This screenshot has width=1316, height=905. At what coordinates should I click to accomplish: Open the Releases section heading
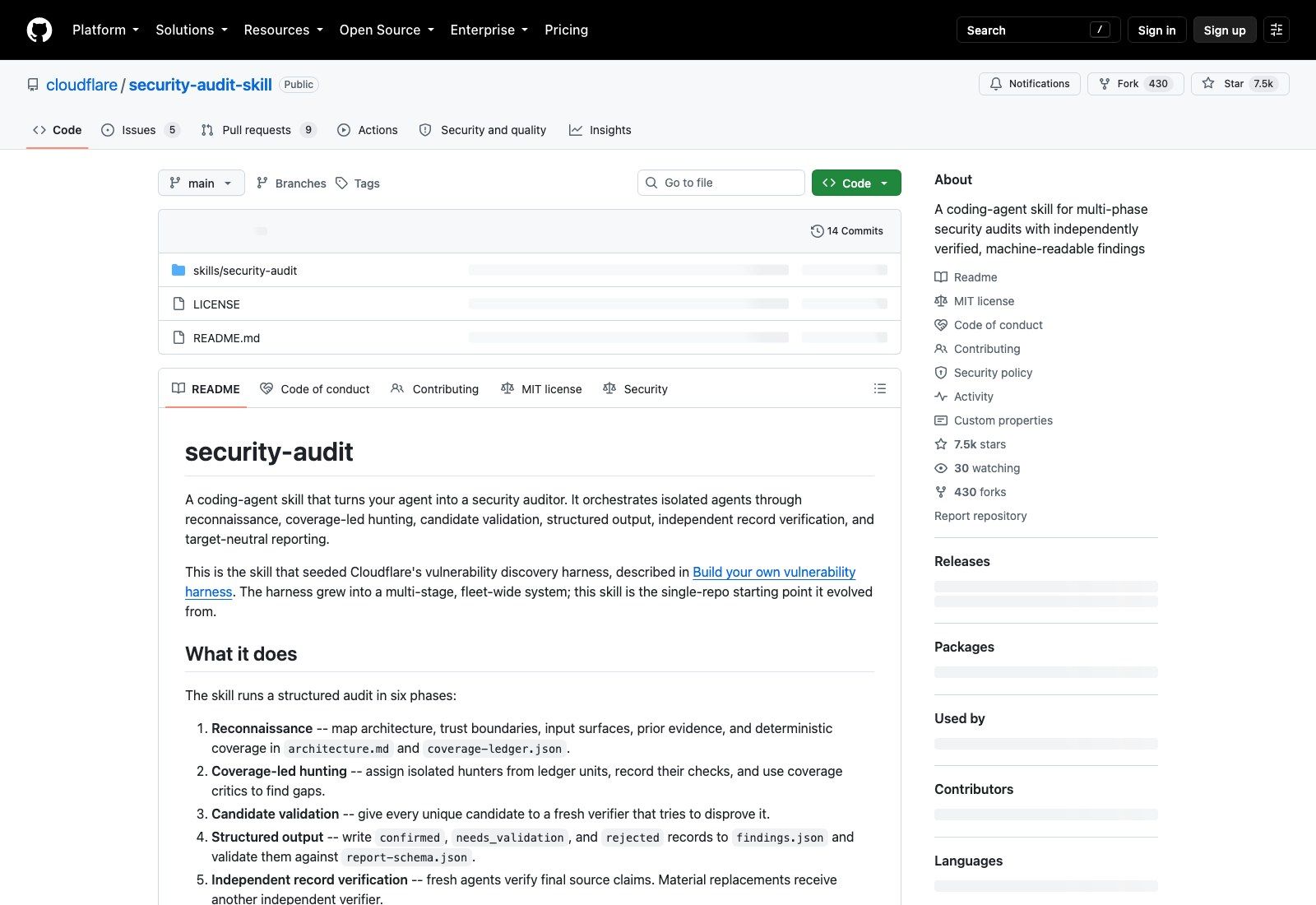[x=962, y=561]
